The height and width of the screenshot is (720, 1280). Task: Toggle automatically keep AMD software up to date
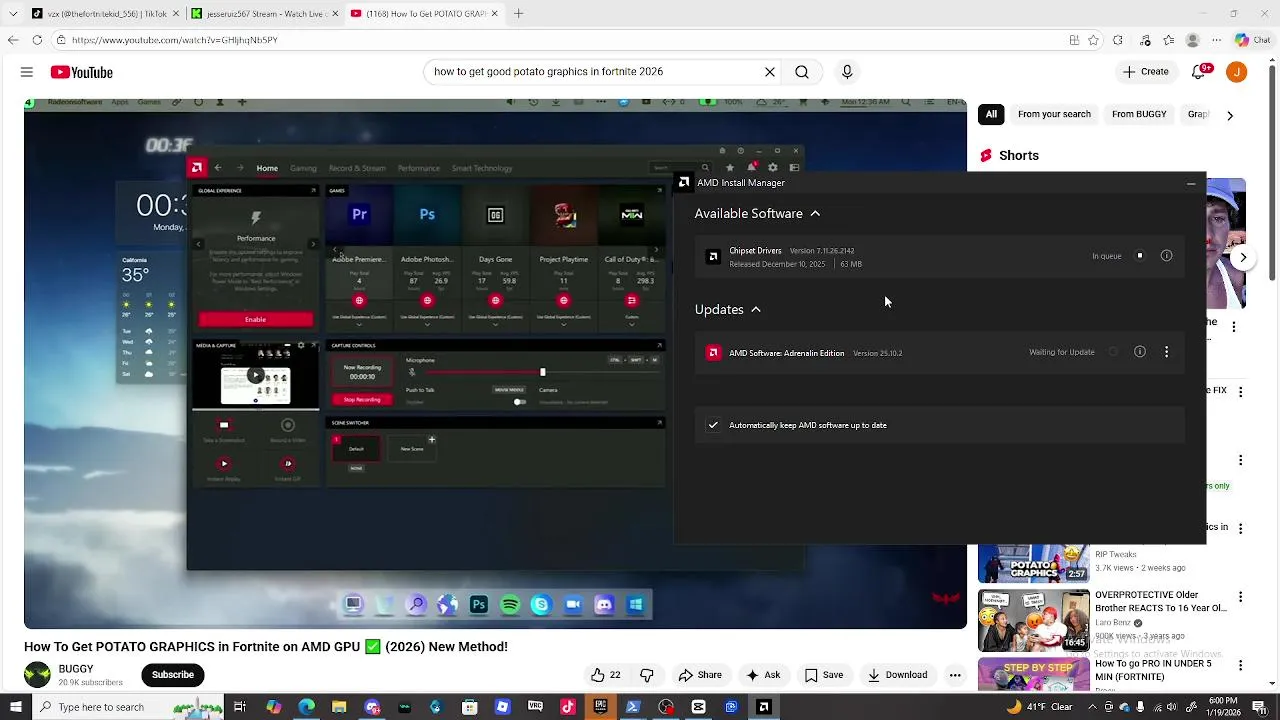[x=713, y=425]
